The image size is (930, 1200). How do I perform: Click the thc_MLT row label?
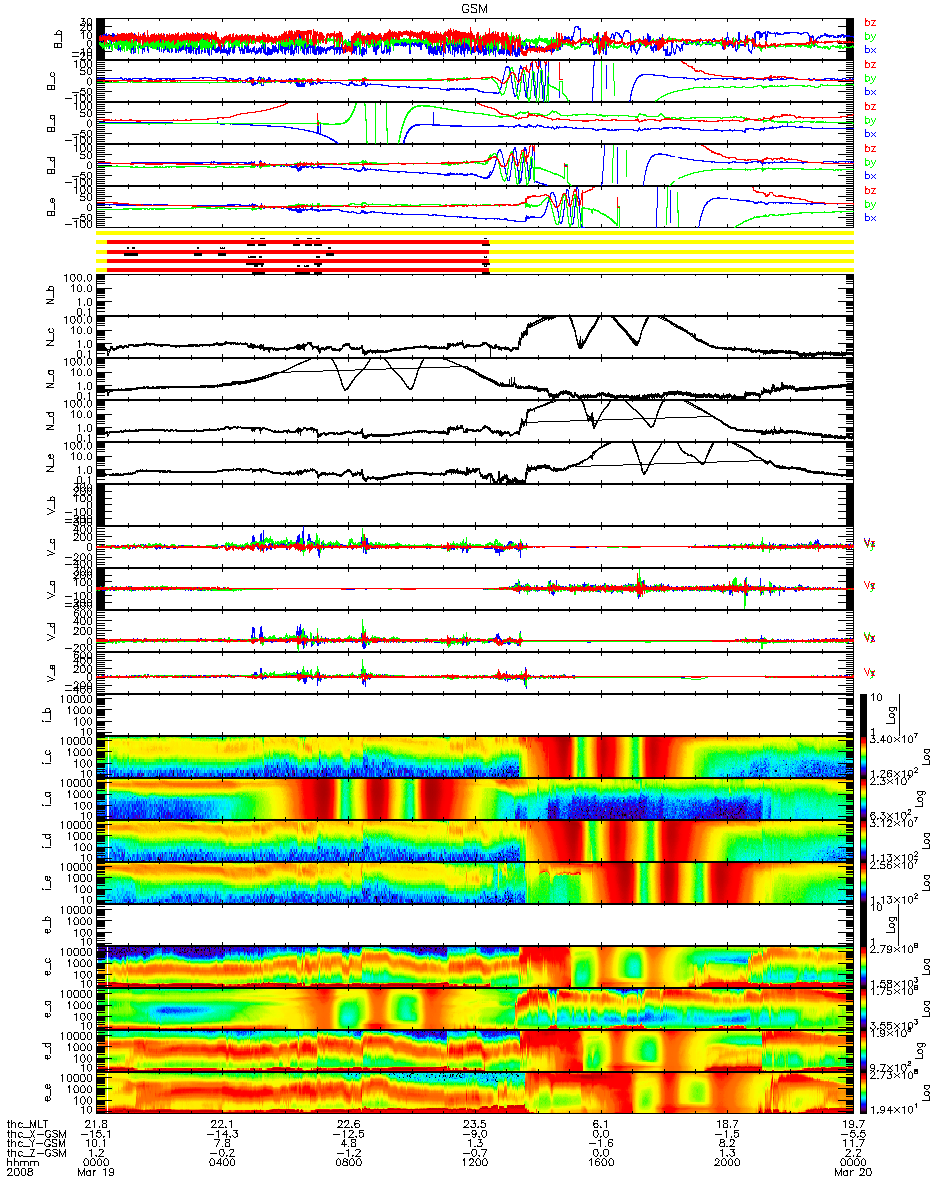30,1124
